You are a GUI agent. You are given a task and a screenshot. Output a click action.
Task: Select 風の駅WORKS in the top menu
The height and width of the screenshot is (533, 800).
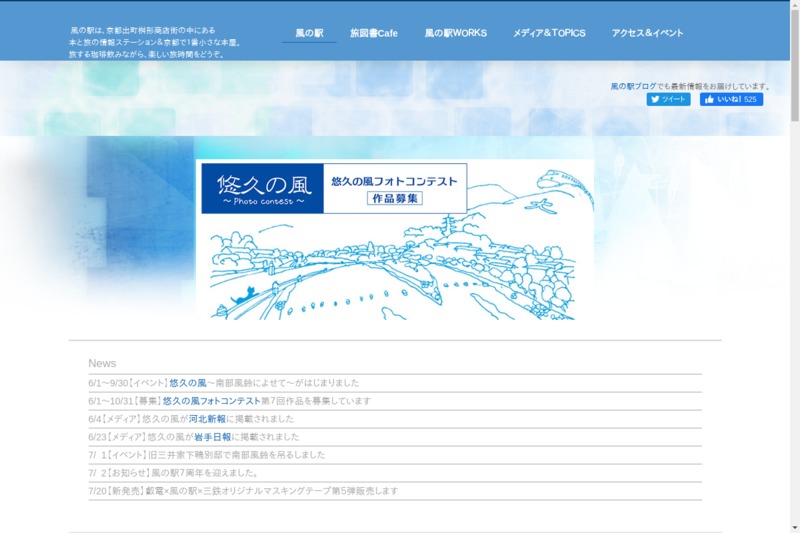coord(455,33)
